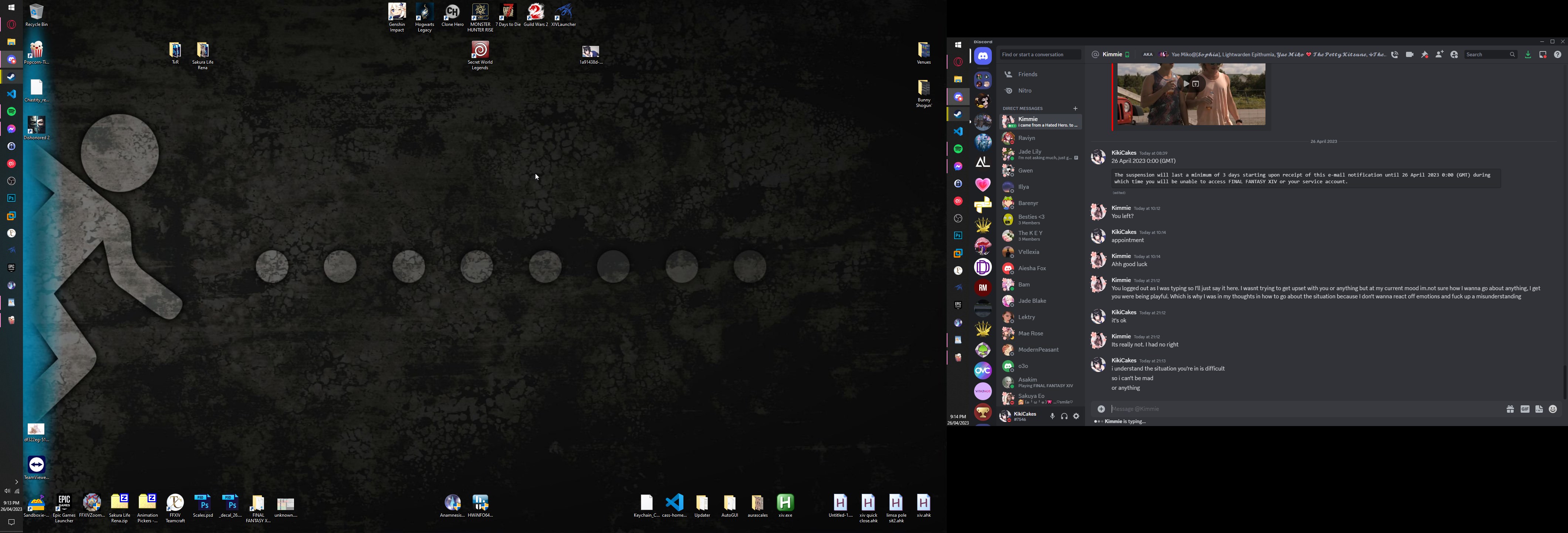Open the DM with Aiesha Fox
Viewport: 1568px width, 533px height.
pos(1040,269)
